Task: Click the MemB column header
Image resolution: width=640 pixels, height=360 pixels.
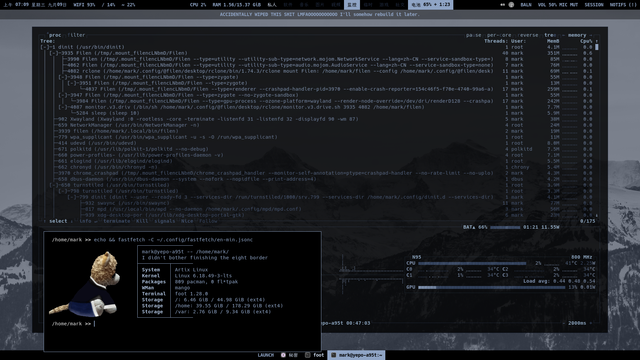Action: 553,41
